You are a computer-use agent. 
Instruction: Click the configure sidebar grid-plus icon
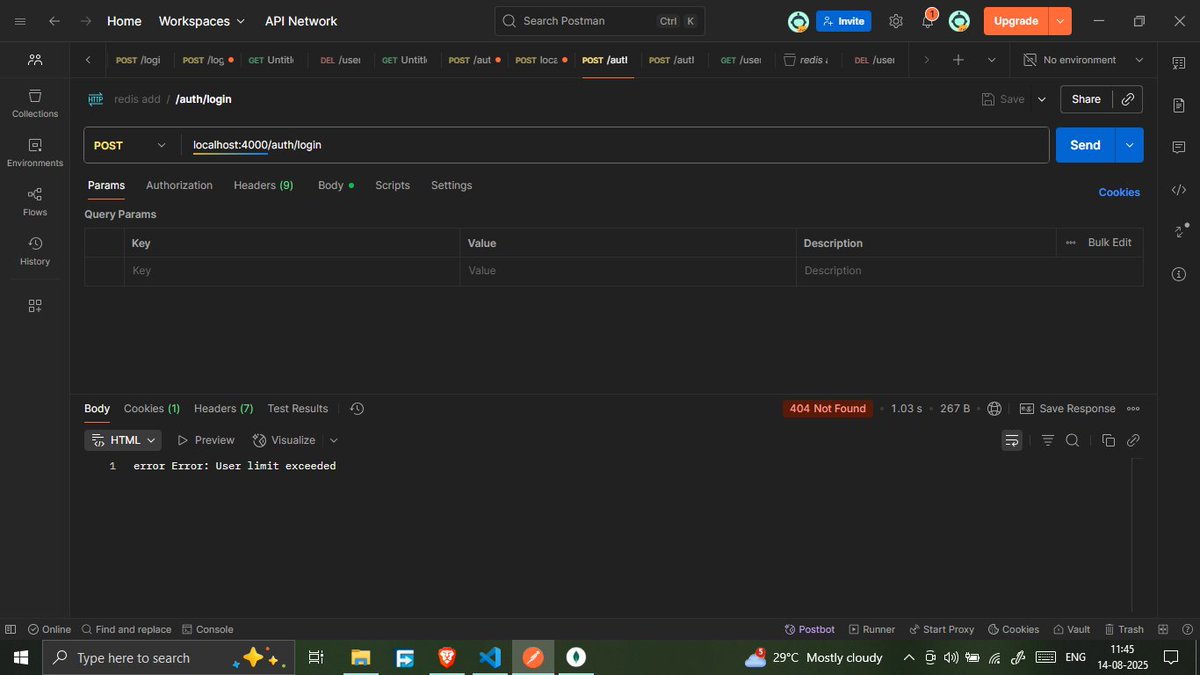[35, 306]
